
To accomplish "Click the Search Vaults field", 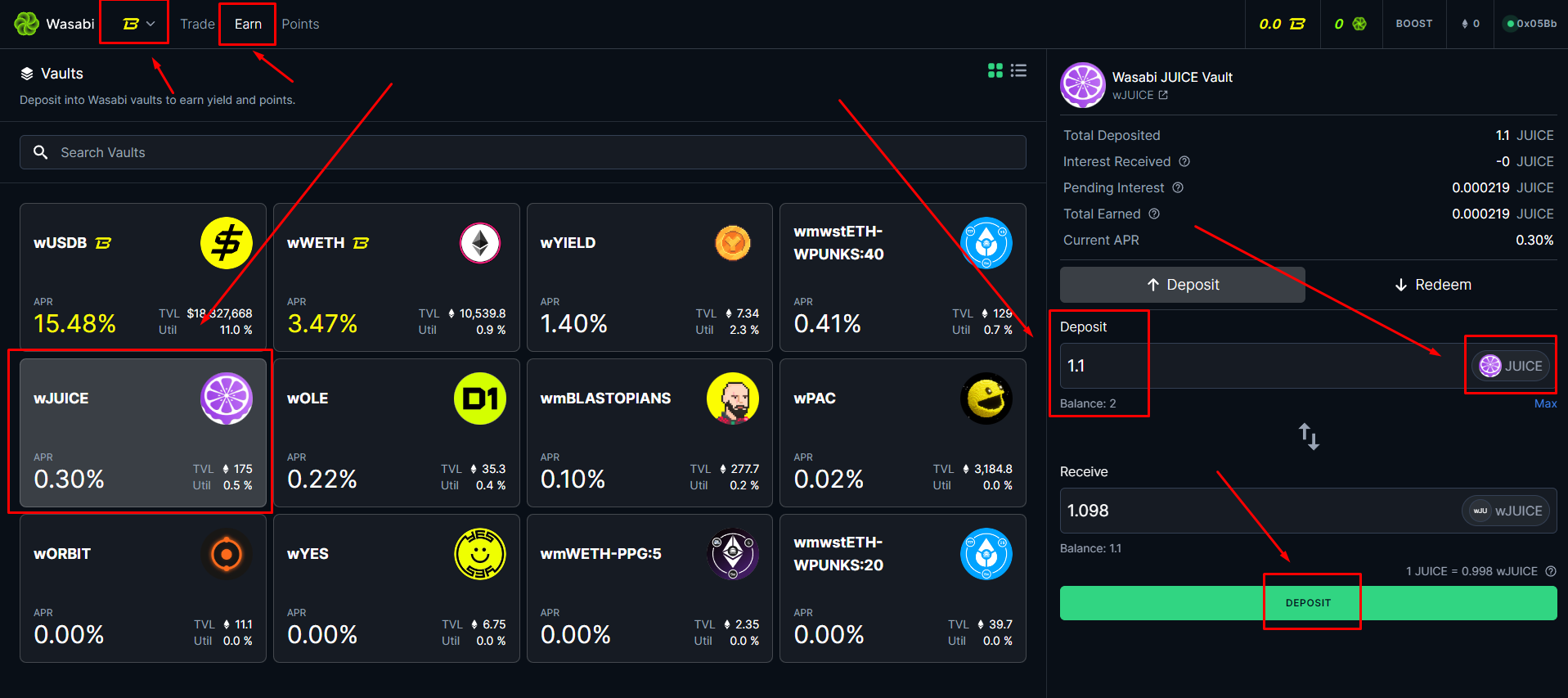I will [523, 152].
